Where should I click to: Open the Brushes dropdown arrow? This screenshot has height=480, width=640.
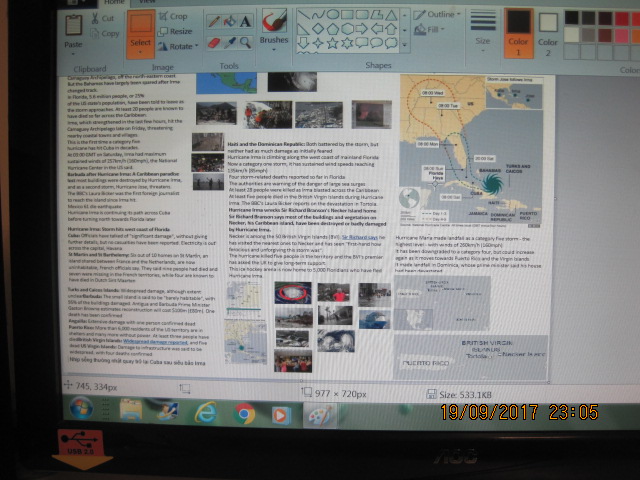point(274,49)
